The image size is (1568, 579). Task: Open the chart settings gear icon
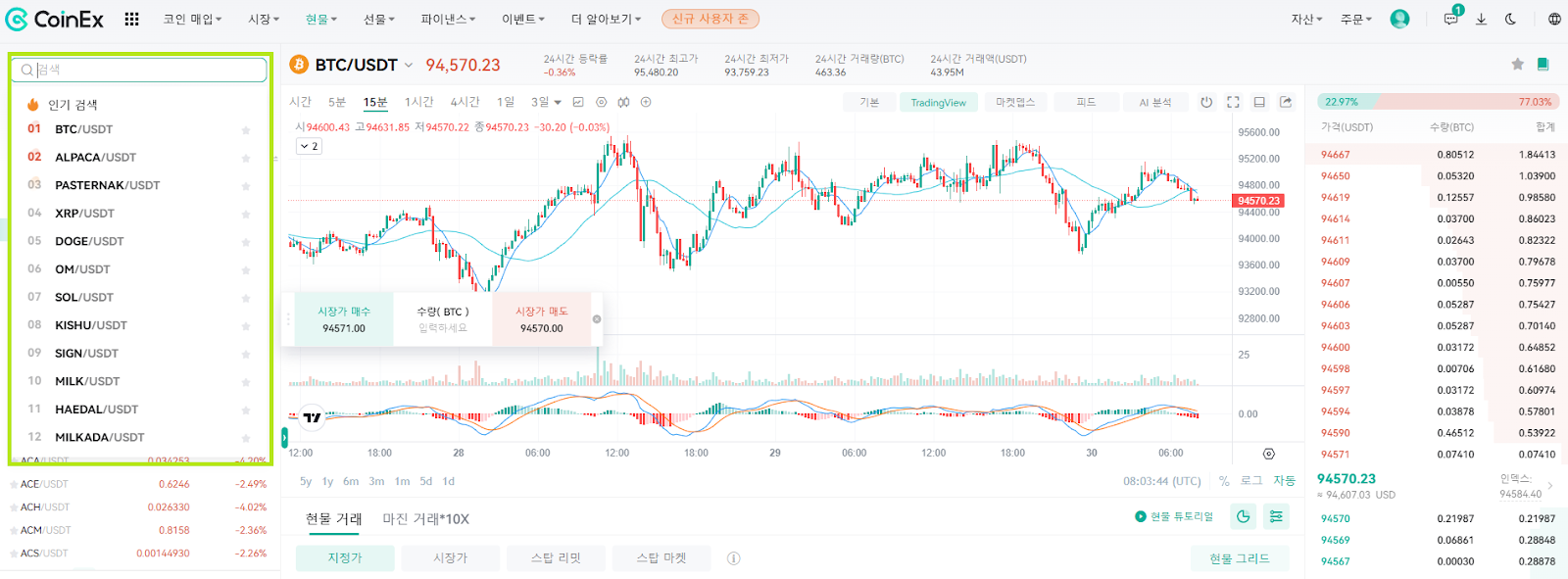click(x=601, y=102)
